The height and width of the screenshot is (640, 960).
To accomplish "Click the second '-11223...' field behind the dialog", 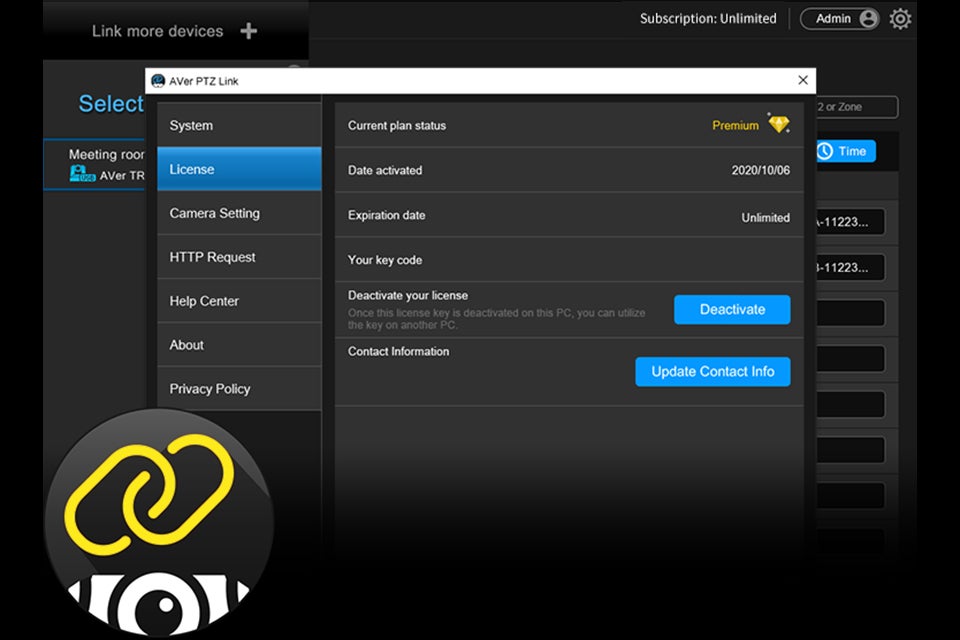I will click(x=850, y=268).
